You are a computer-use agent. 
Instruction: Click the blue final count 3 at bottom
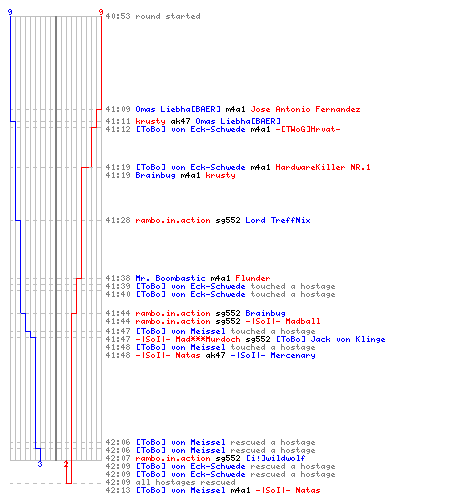click(40, 464)
